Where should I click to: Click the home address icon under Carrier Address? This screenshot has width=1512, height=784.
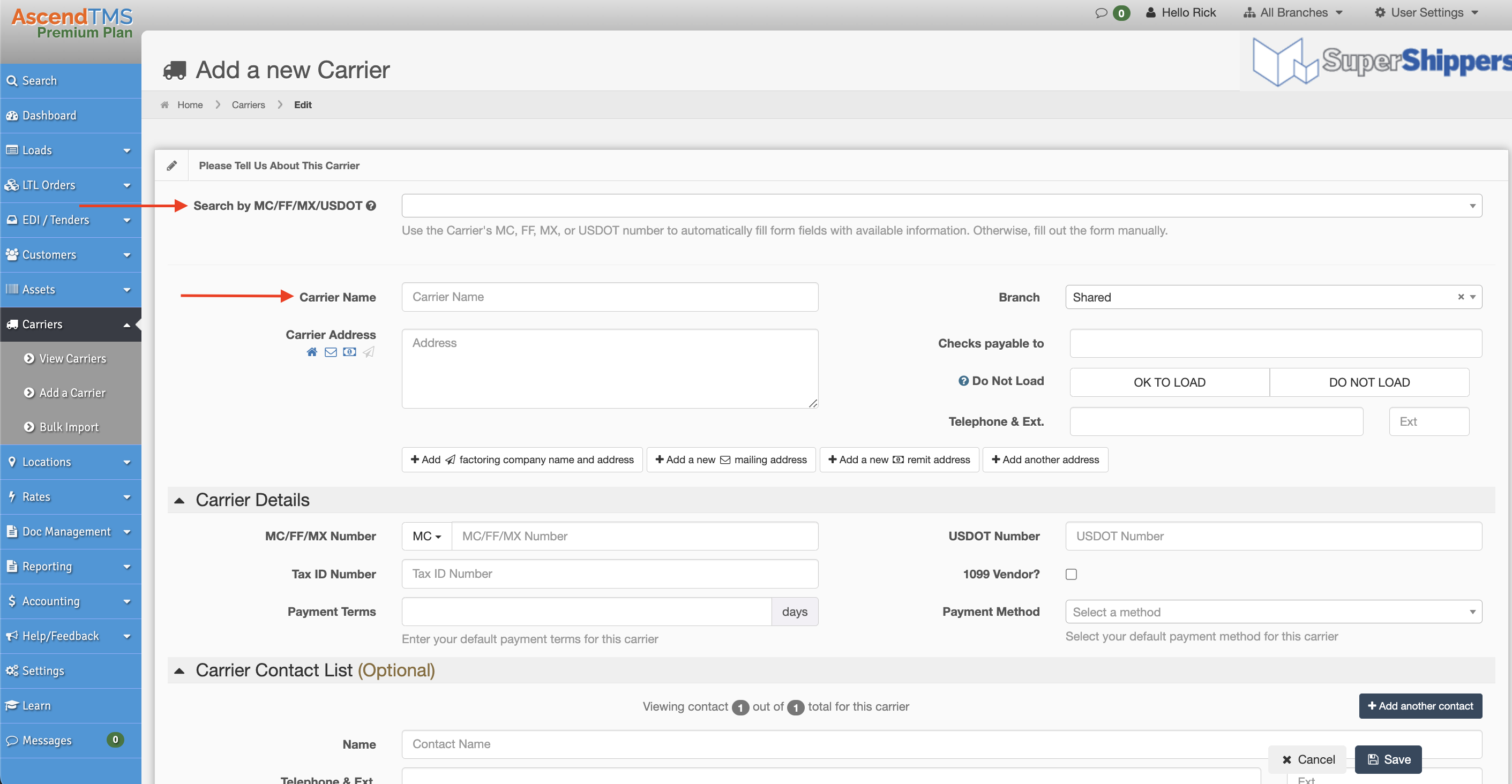click(x=312, y=352)
